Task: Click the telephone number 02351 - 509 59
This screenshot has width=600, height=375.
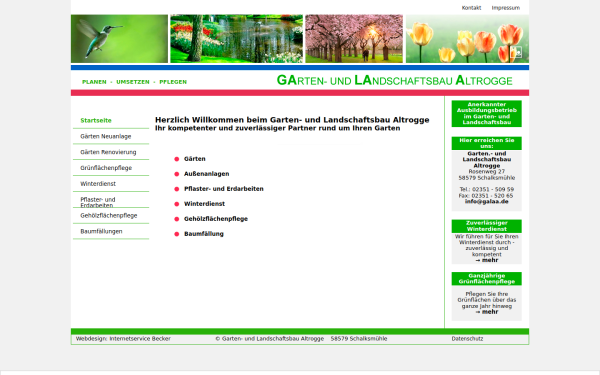Action: (493, 189)
